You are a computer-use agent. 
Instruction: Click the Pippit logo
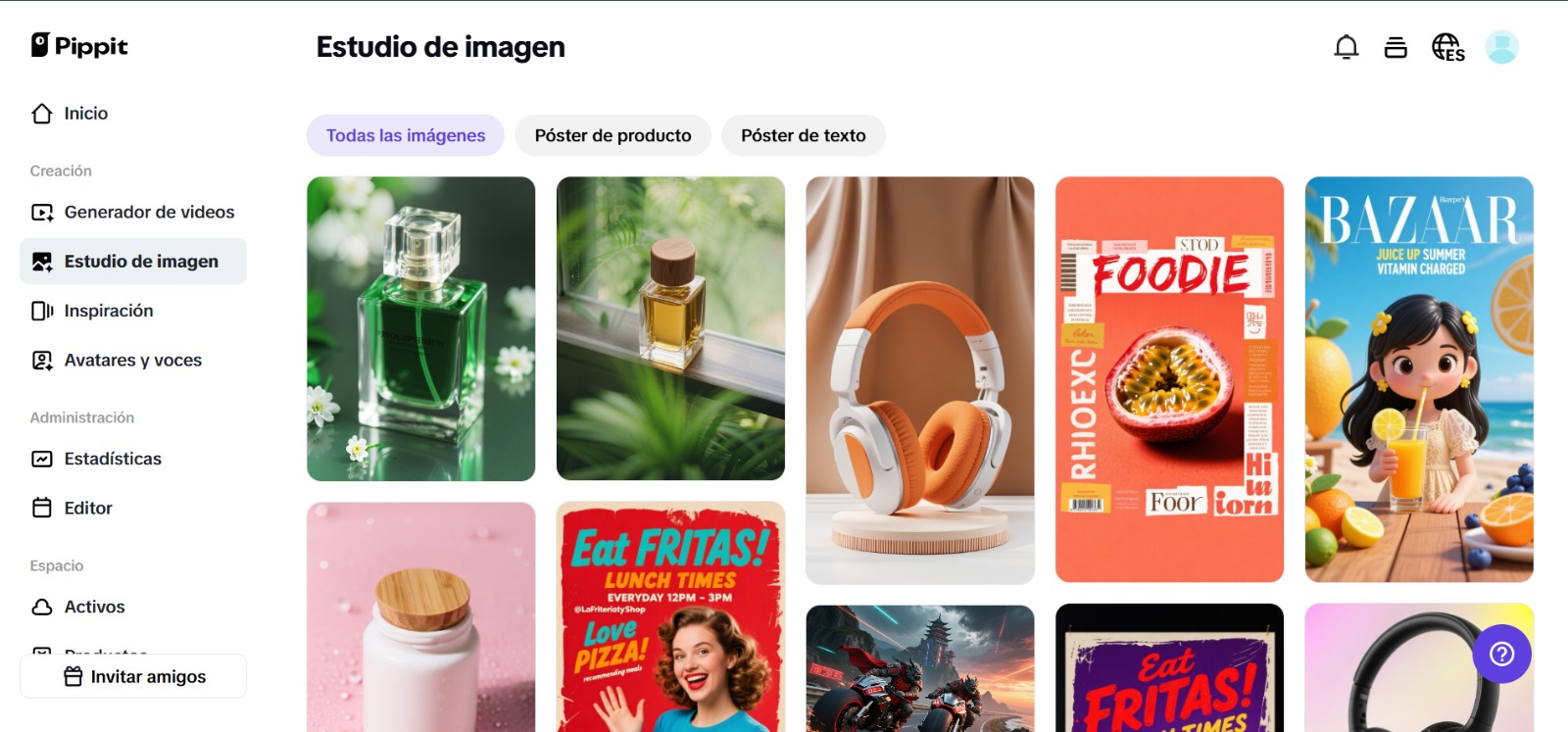[x=79, y=46]
